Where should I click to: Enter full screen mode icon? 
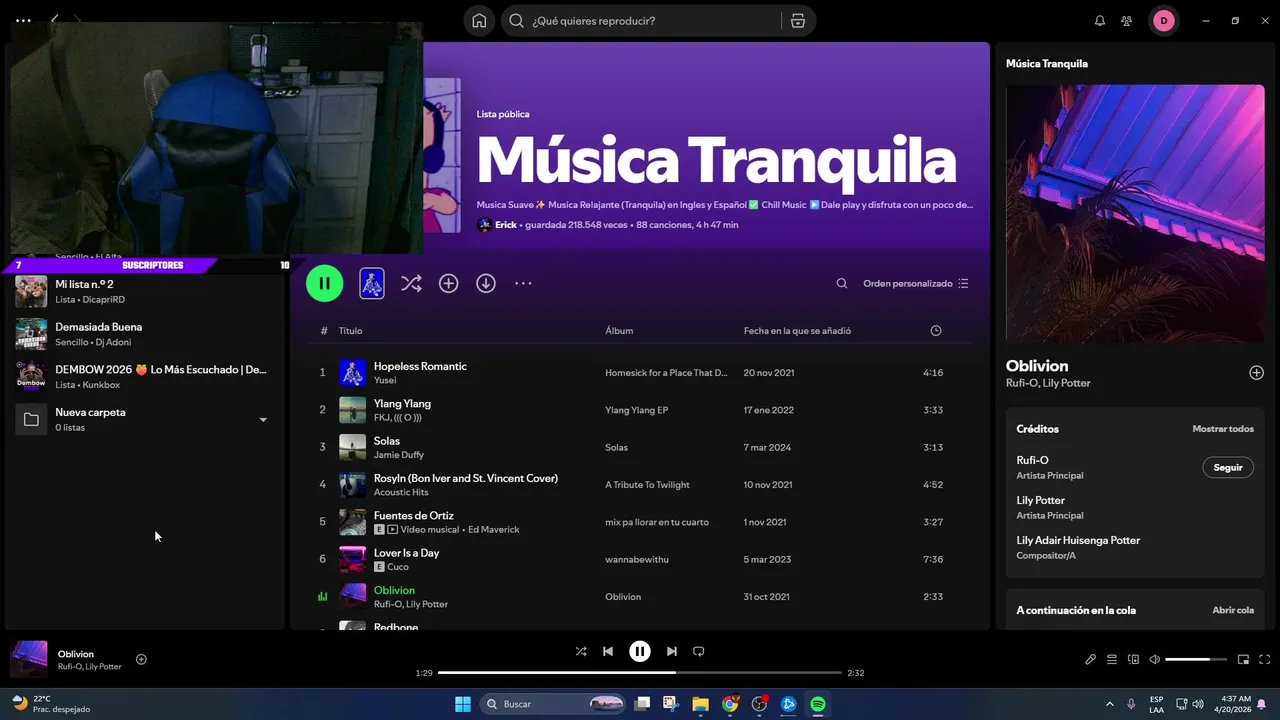(x=1265, y=660)
